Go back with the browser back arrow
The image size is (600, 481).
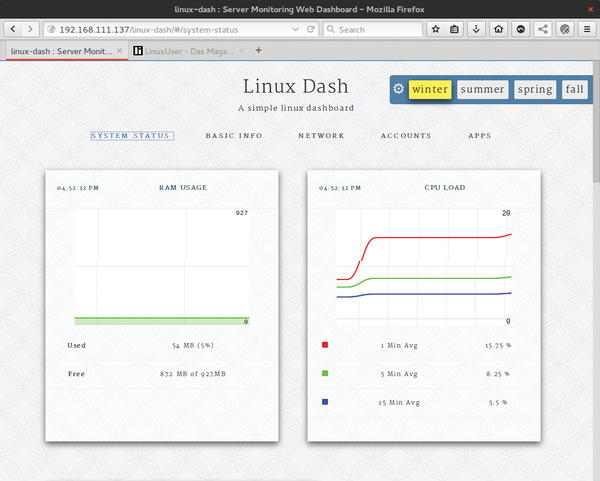pos(13,29)
